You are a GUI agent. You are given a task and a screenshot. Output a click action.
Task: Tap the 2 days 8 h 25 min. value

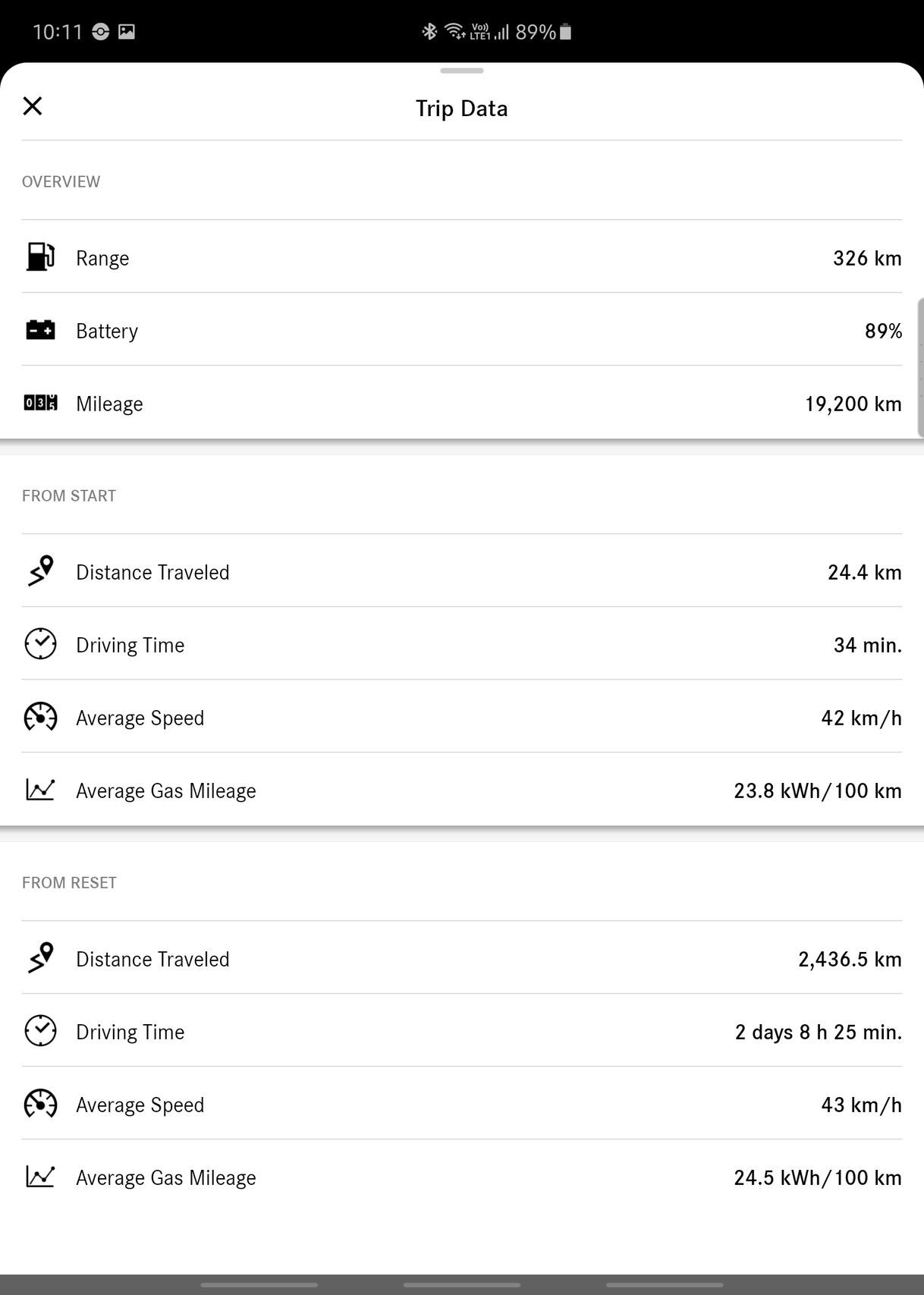tap(818, 1032)
